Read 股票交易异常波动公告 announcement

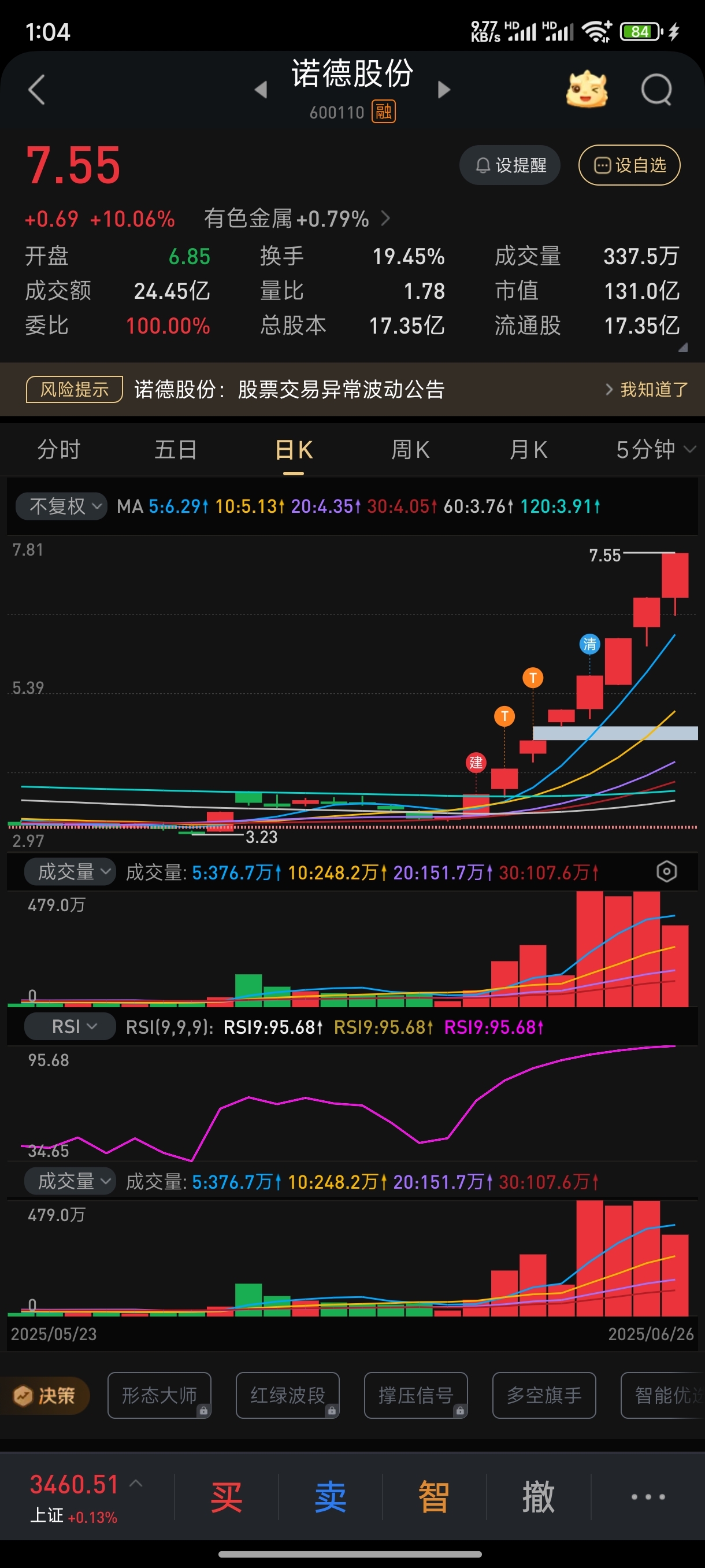342,389
